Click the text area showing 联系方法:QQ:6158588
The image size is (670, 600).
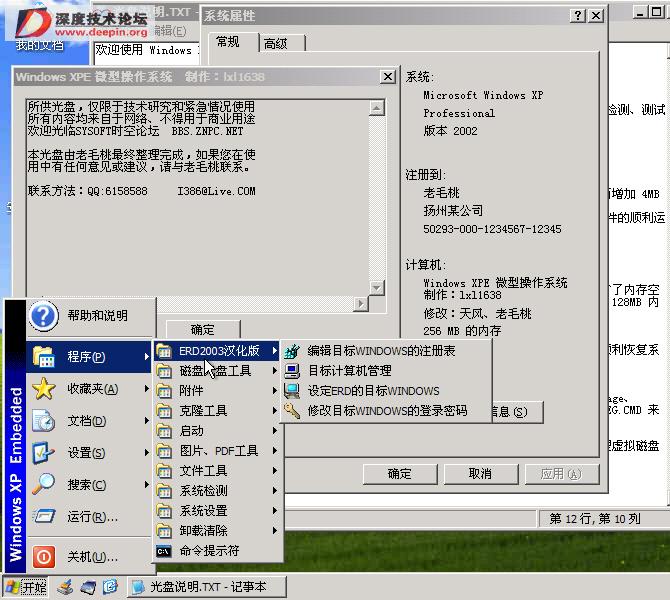click(141, 191)
